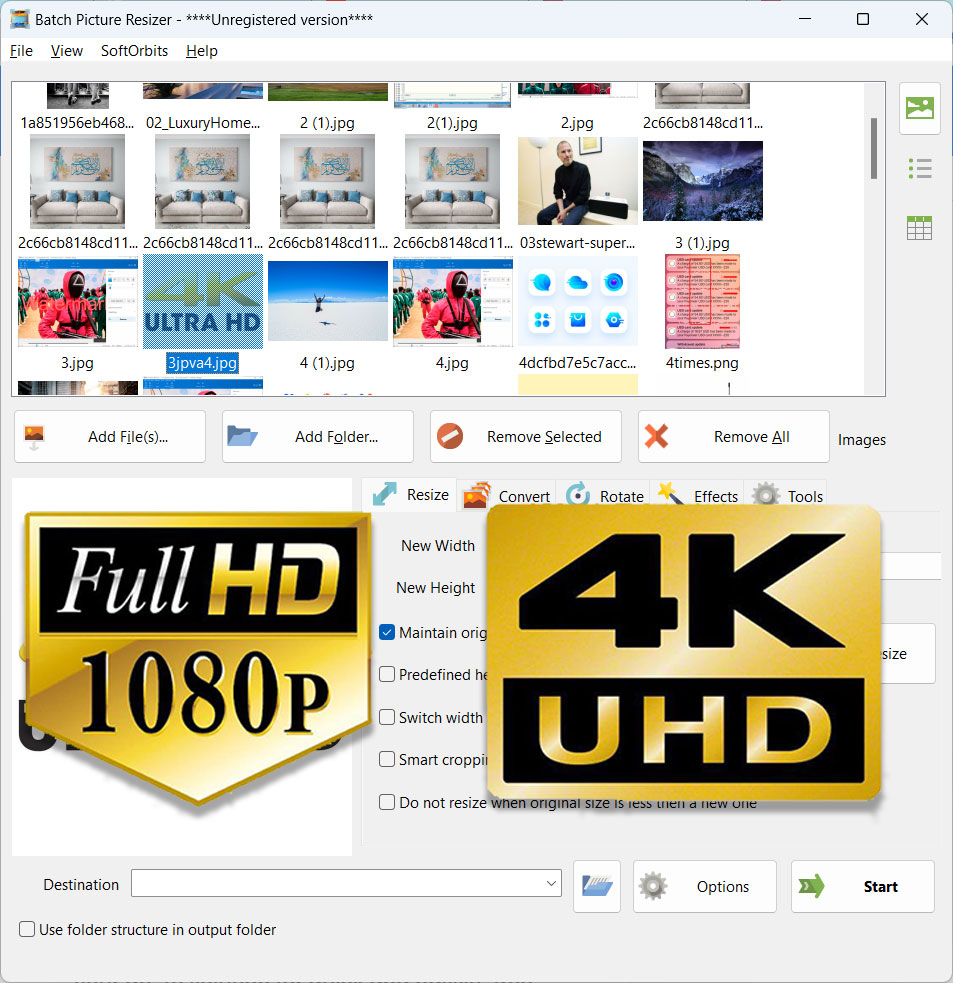Click the 02_LuxuryHome... file name
The image size is (953, 983).
coord(203,123)
